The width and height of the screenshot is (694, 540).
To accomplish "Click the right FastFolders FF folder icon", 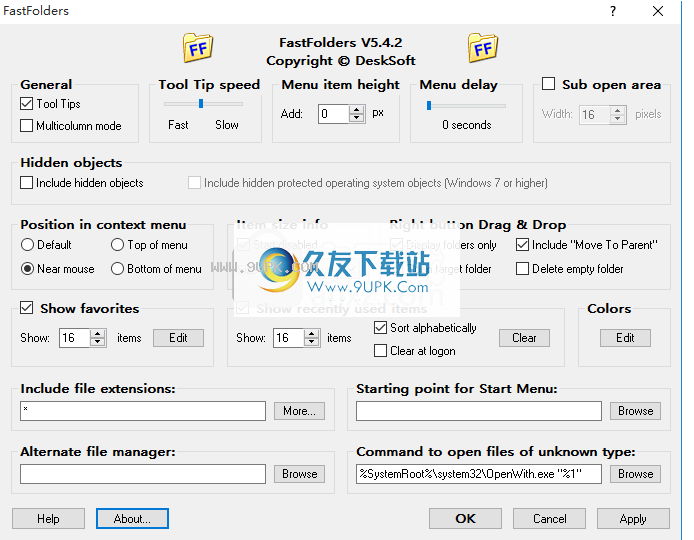I will (482, 48).
